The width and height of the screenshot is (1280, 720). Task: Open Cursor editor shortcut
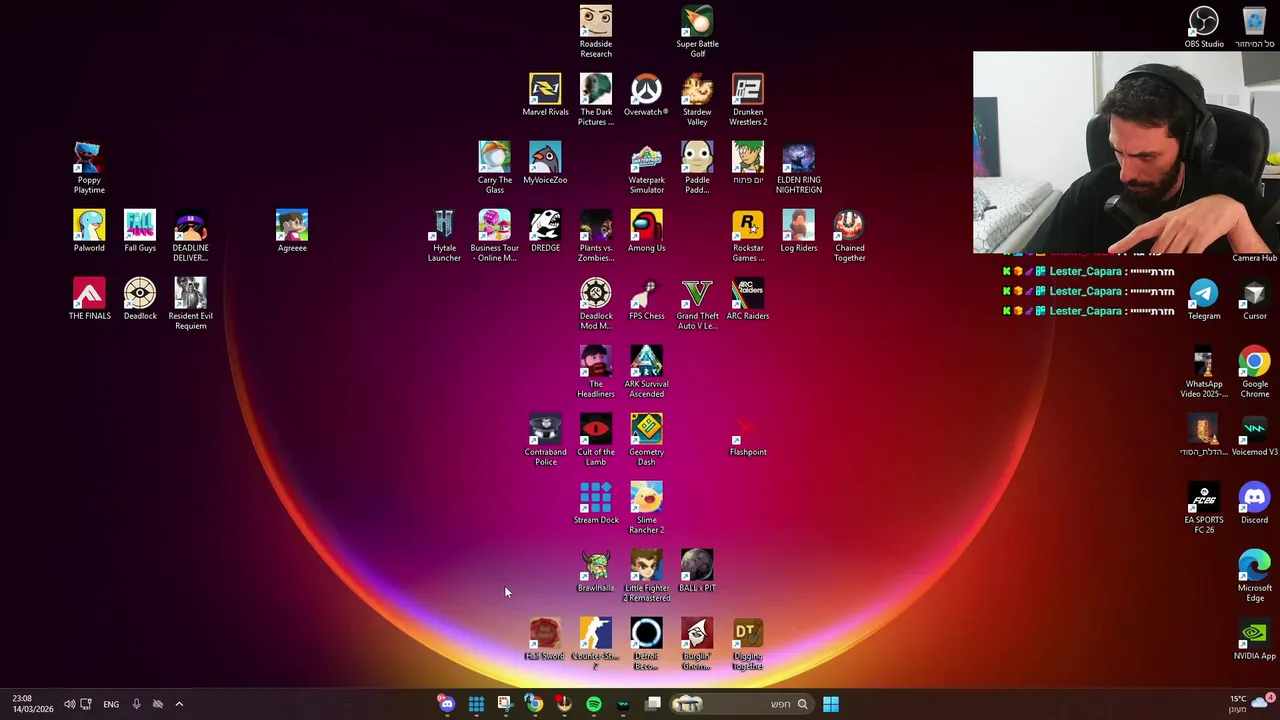(x=1254, y=299)
